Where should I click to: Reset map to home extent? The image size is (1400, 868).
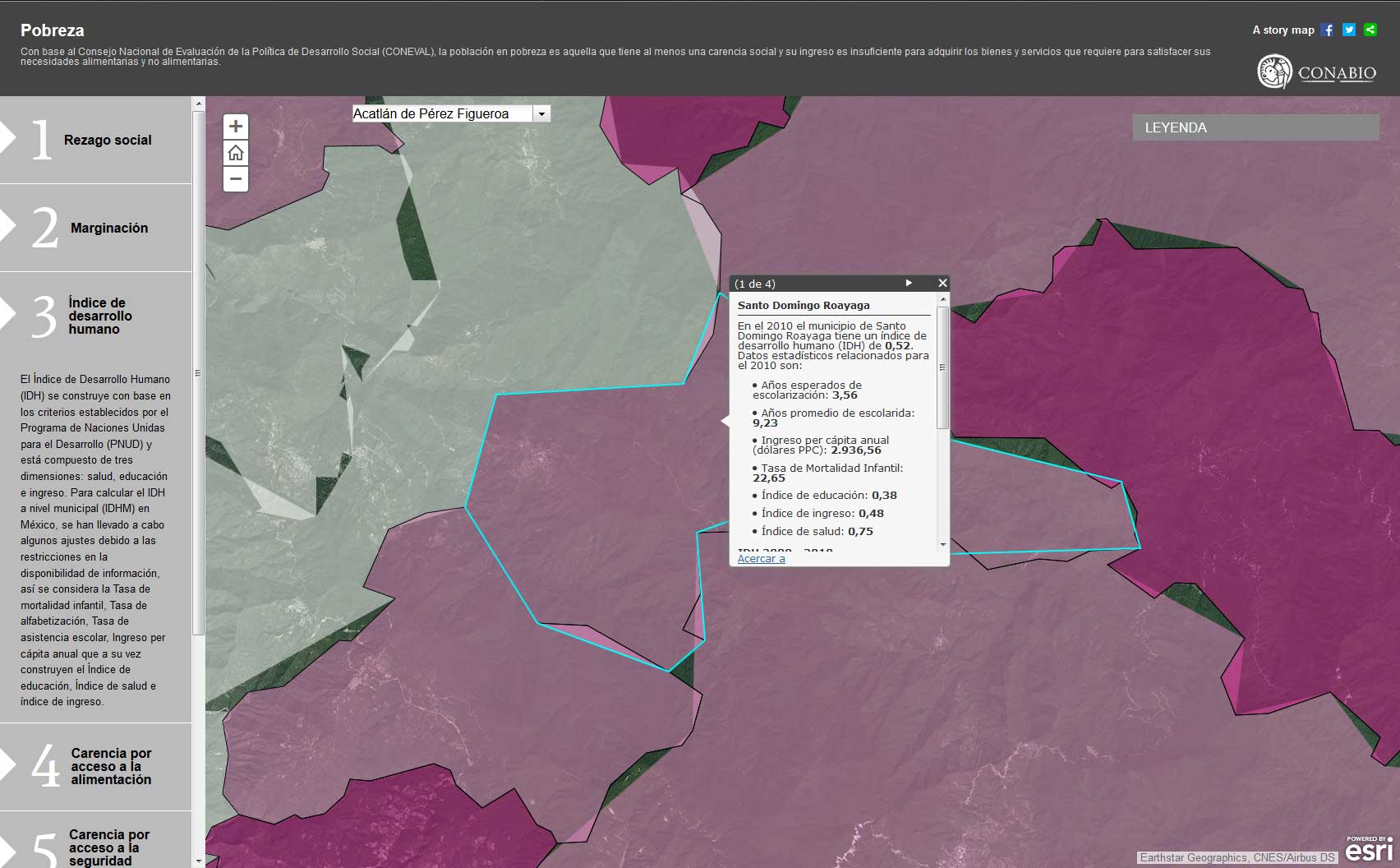tap(236, 153)
